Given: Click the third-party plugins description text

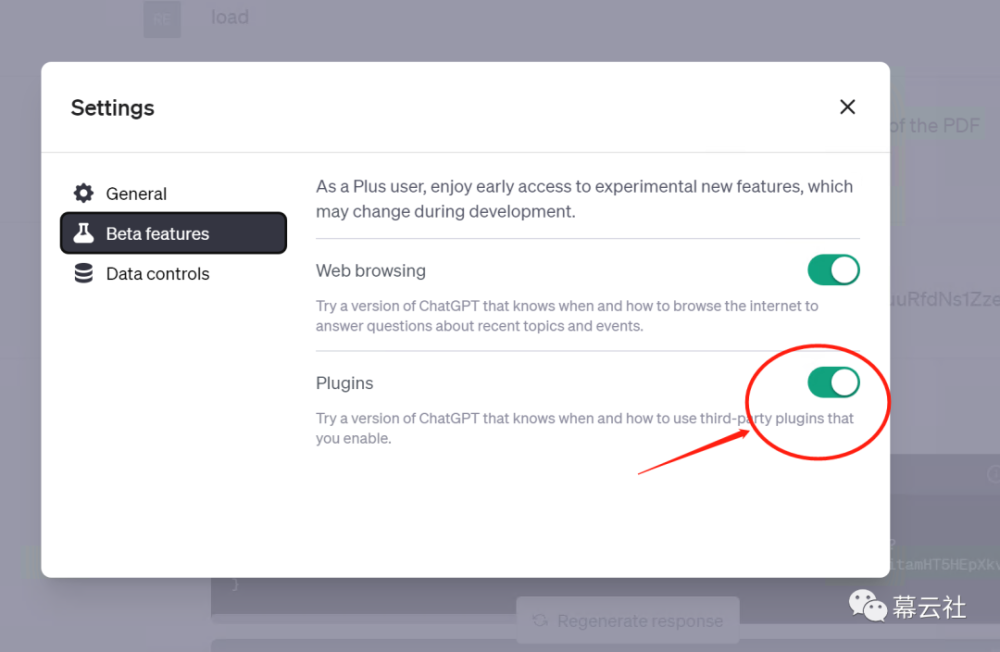Looking at the screenshot, I should 584,428.
